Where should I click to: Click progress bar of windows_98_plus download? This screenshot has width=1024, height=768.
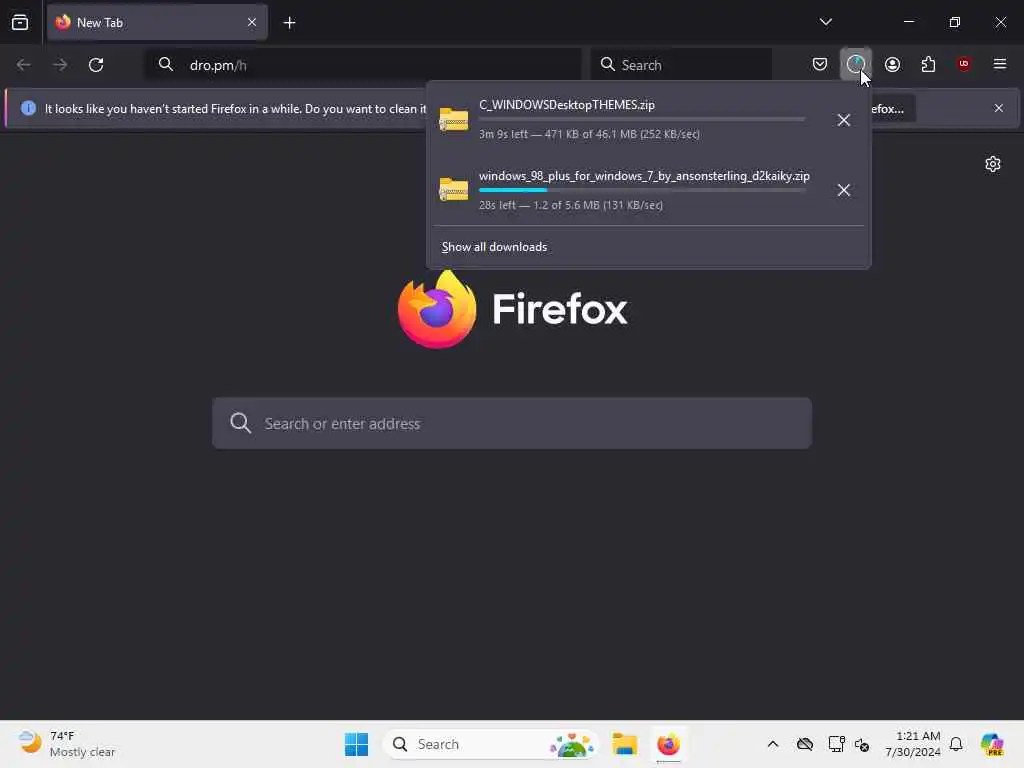[x=643, y=190]
